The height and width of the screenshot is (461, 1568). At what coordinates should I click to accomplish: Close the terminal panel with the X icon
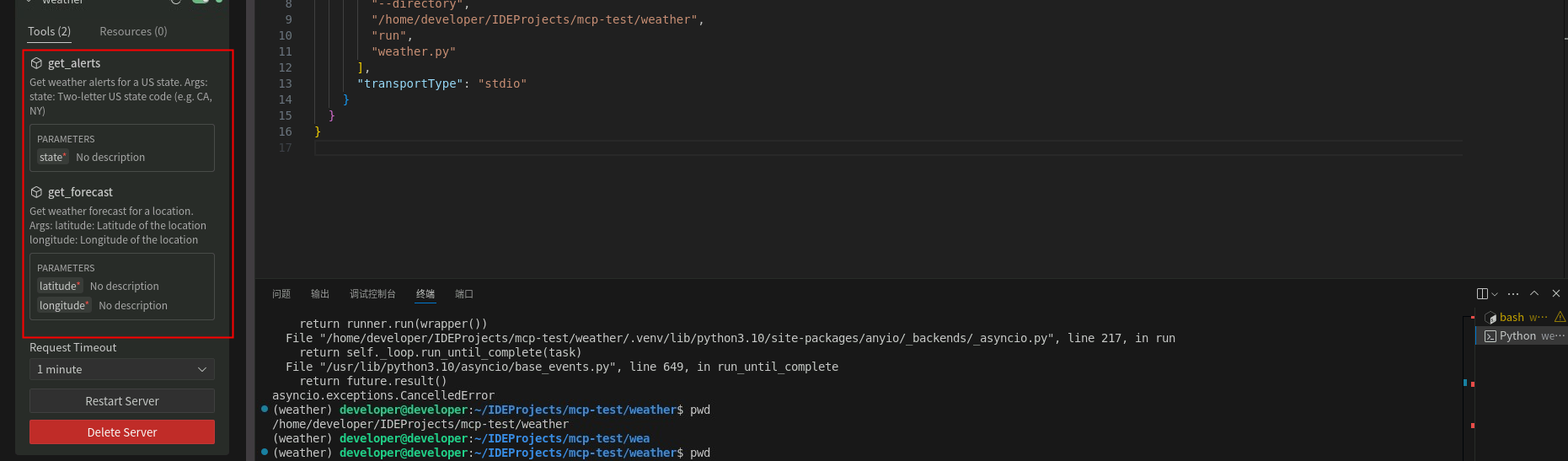point(1556,293)
